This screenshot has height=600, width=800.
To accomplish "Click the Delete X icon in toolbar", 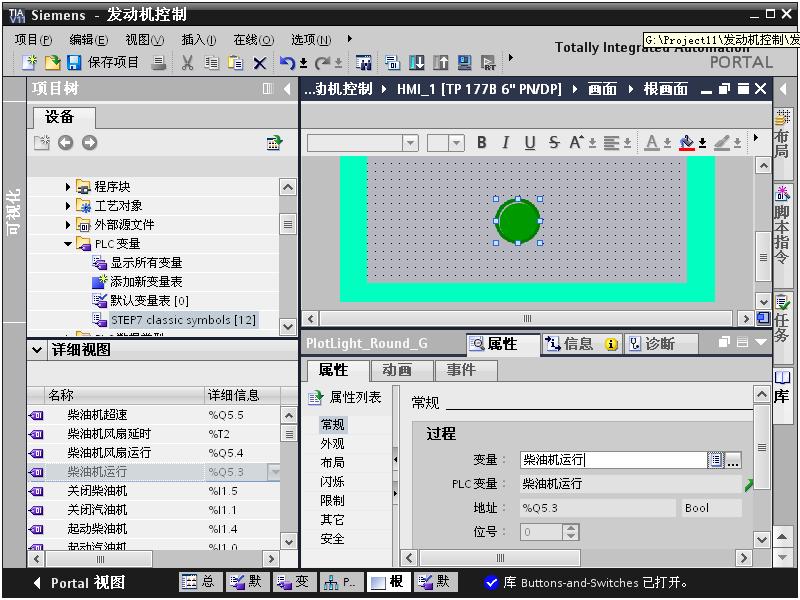I will point(260,63).
